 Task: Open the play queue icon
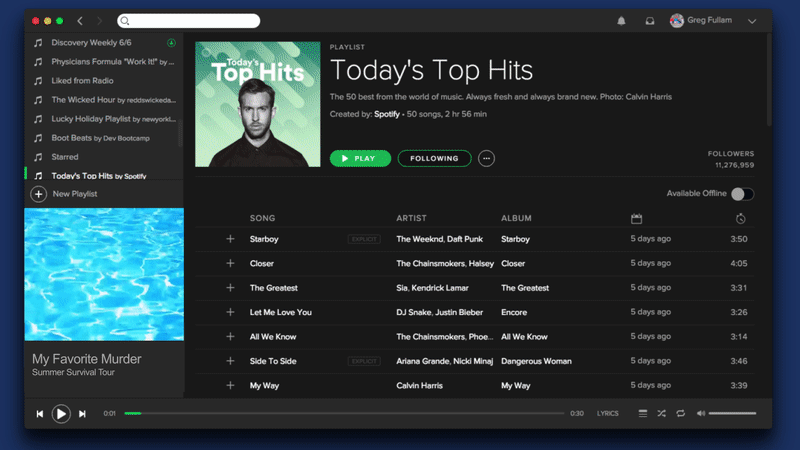643,413
